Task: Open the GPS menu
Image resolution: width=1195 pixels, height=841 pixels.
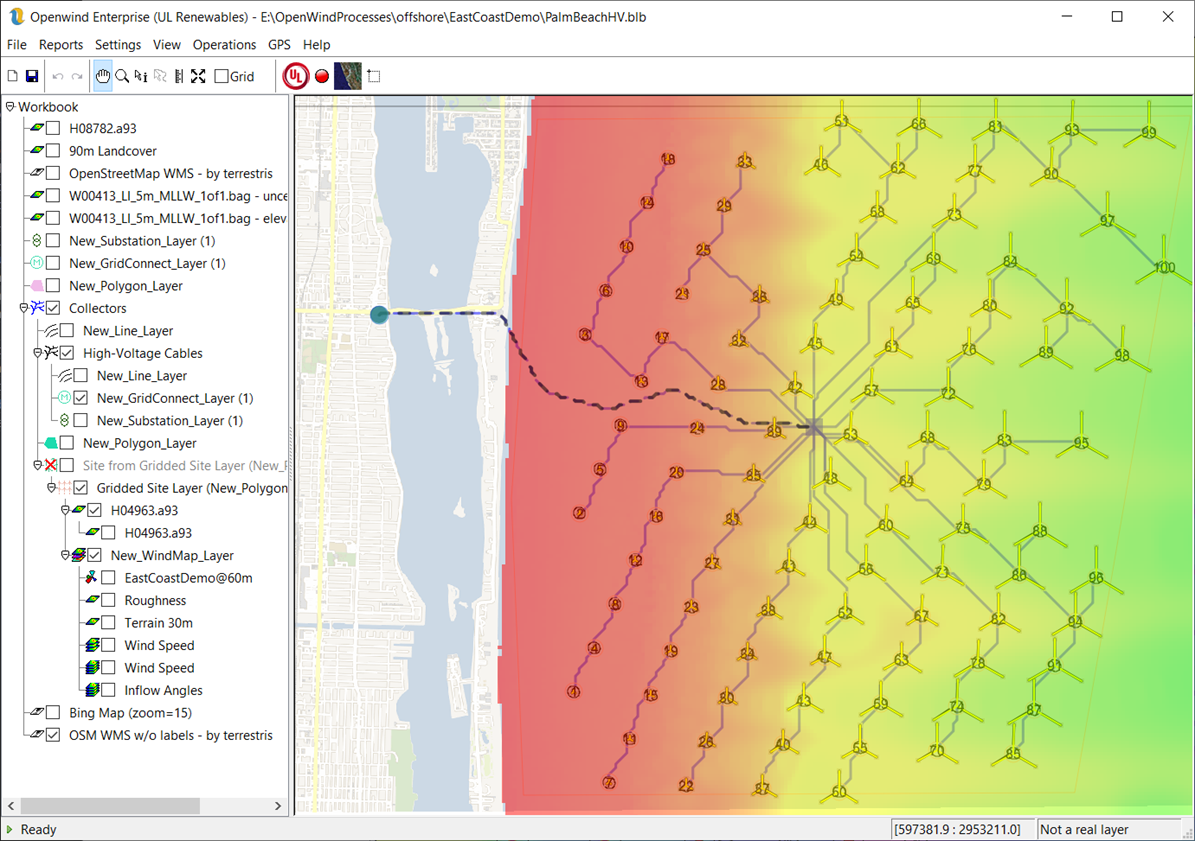Action: [279, 45]
